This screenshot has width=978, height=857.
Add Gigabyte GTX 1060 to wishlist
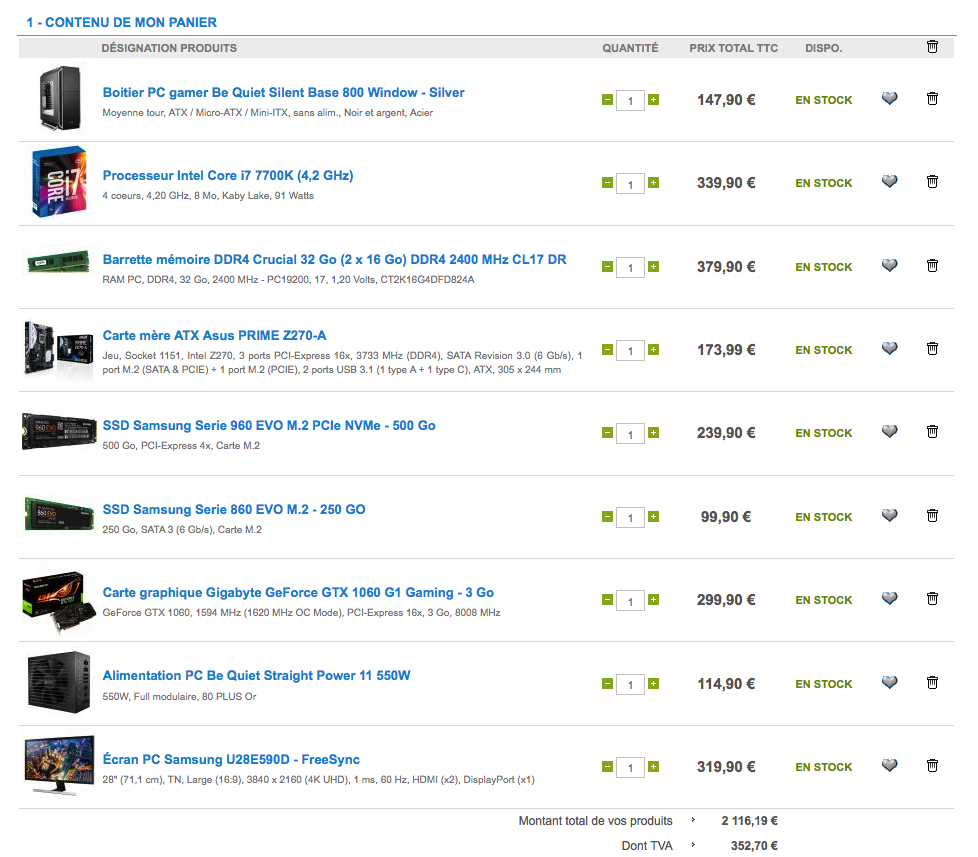tap(889, 599)
